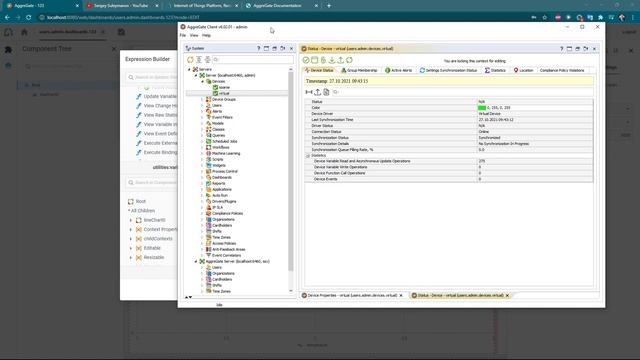640x360 pixels.
Task: Click the lock icon in the Status toolbar
Action: pyautogui.click(x=323, y=60)
